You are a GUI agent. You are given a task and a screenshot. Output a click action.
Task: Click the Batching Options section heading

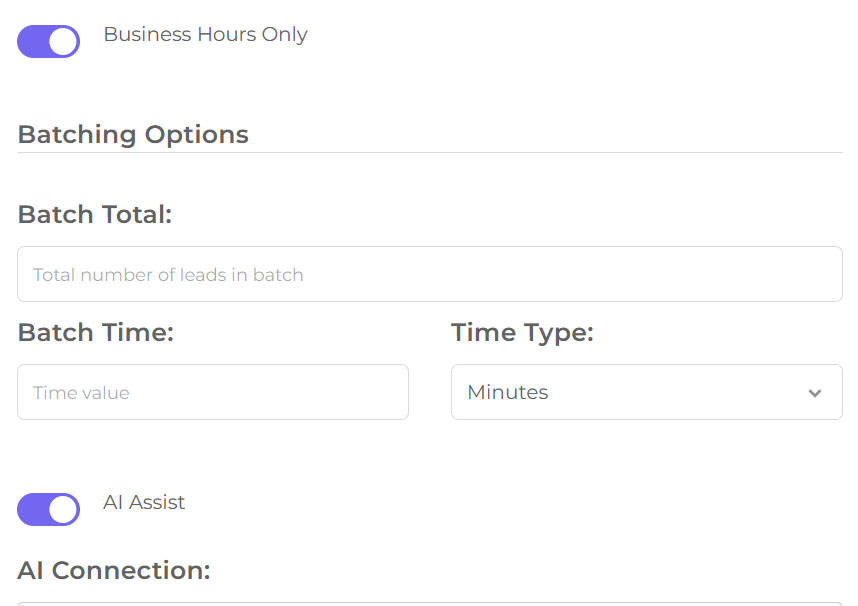(x=133, y=134)
